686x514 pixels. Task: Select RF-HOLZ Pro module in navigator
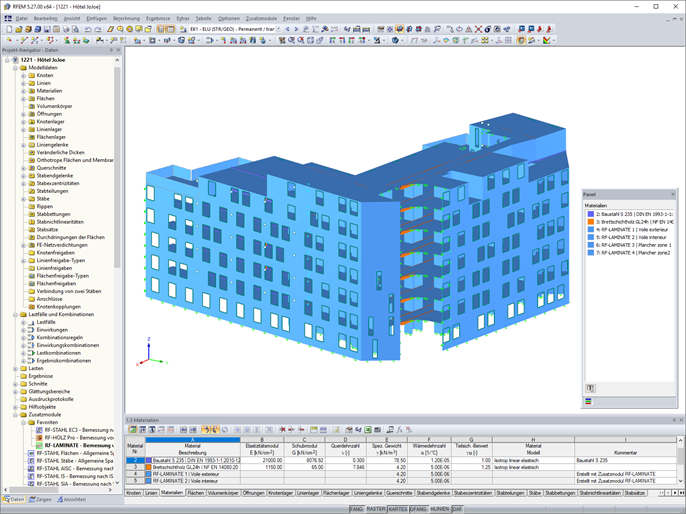pyautogui.click(x=79, y=438)
